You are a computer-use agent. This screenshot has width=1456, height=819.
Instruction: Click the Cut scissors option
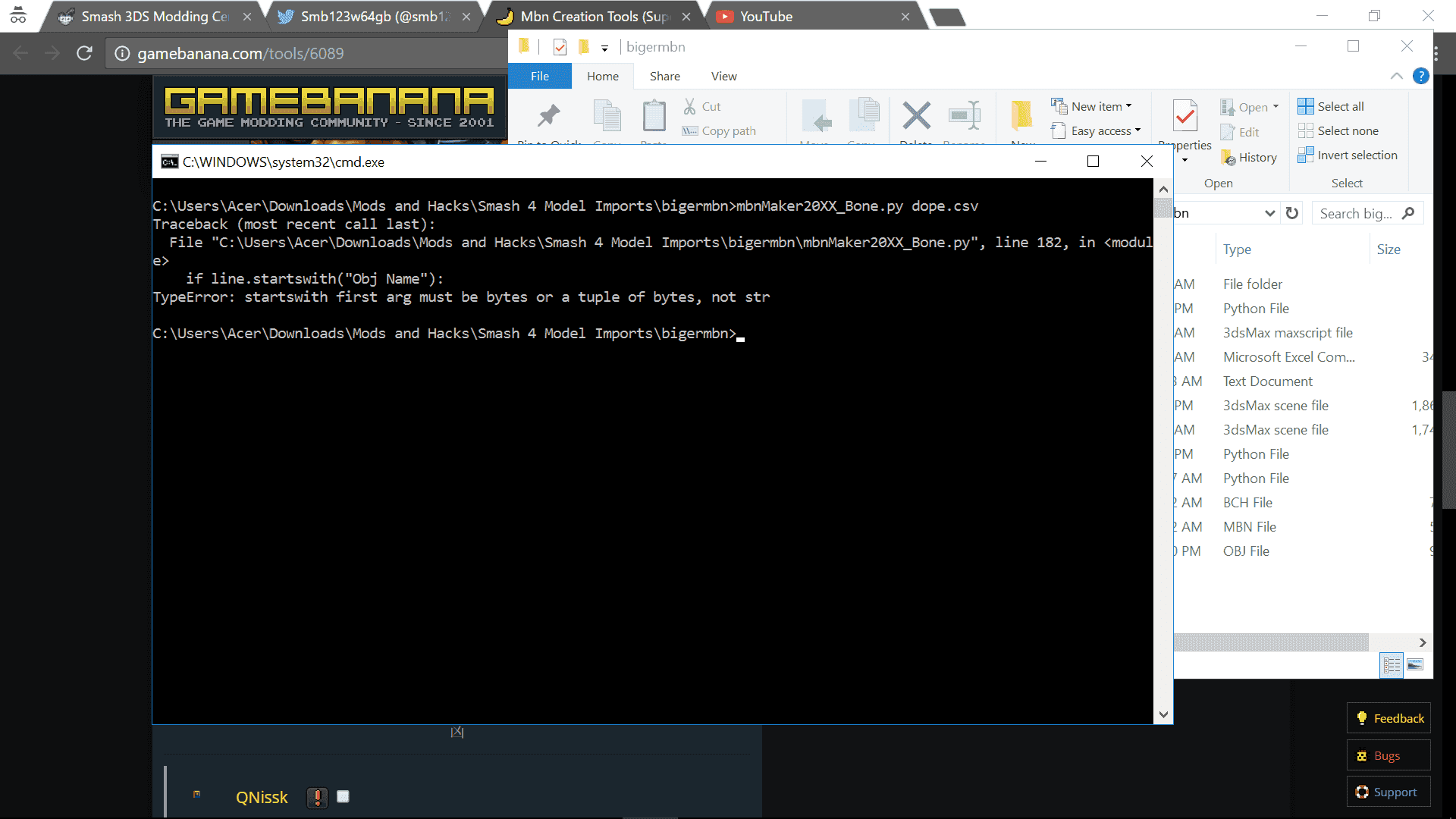coord(702,107)
